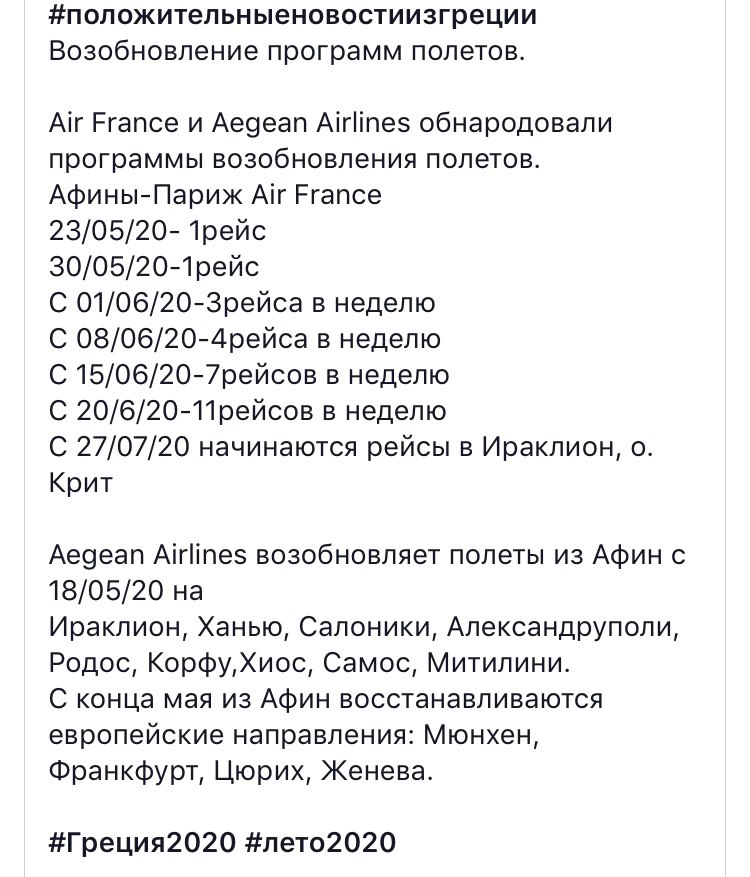
Task: Click the '30/05/20-1рейс' line
Action: (x=154, y=267)
